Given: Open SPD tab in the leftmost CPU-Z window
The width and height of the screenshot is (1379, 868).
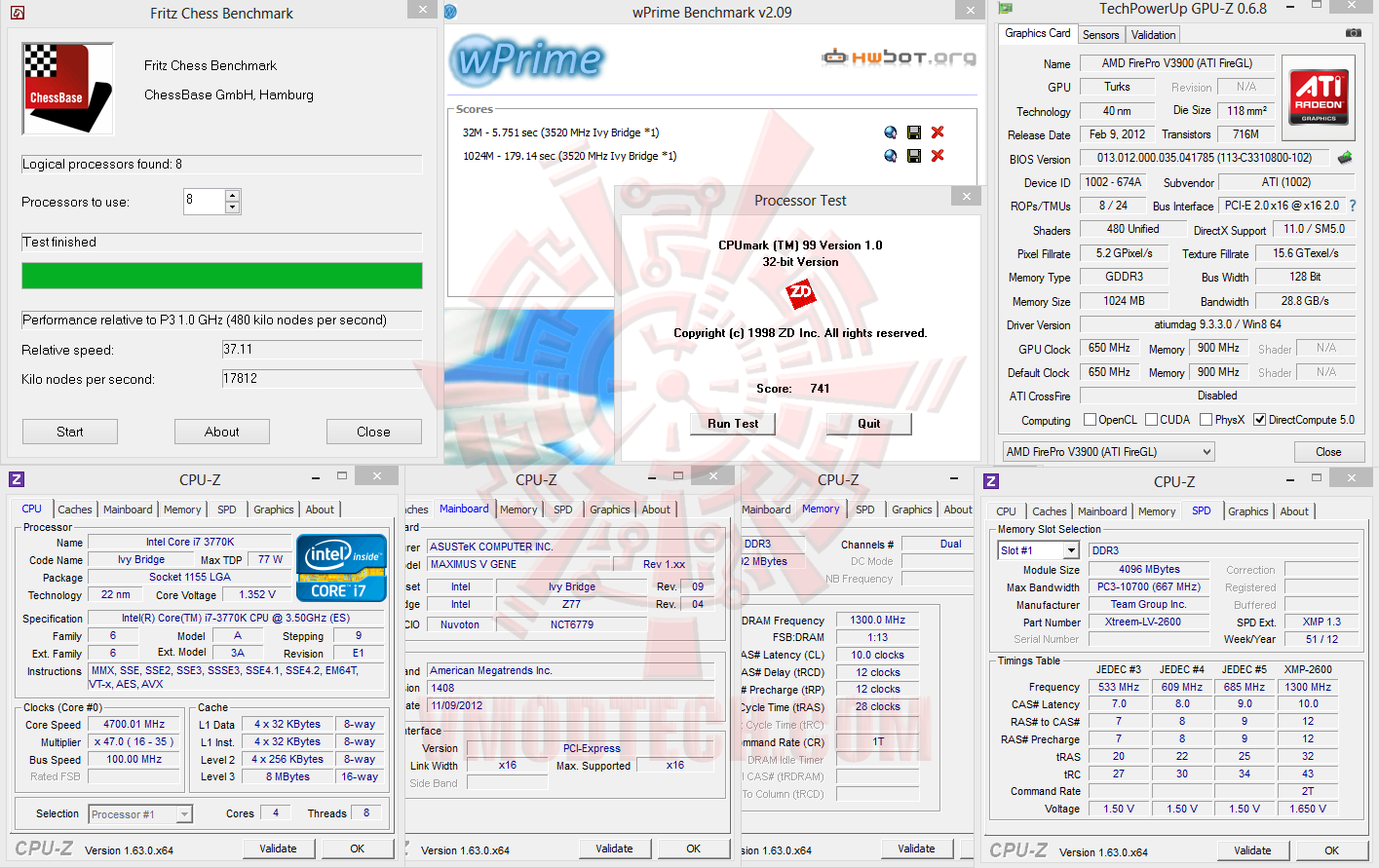Looking at the screenshot, I should (227, 509).
